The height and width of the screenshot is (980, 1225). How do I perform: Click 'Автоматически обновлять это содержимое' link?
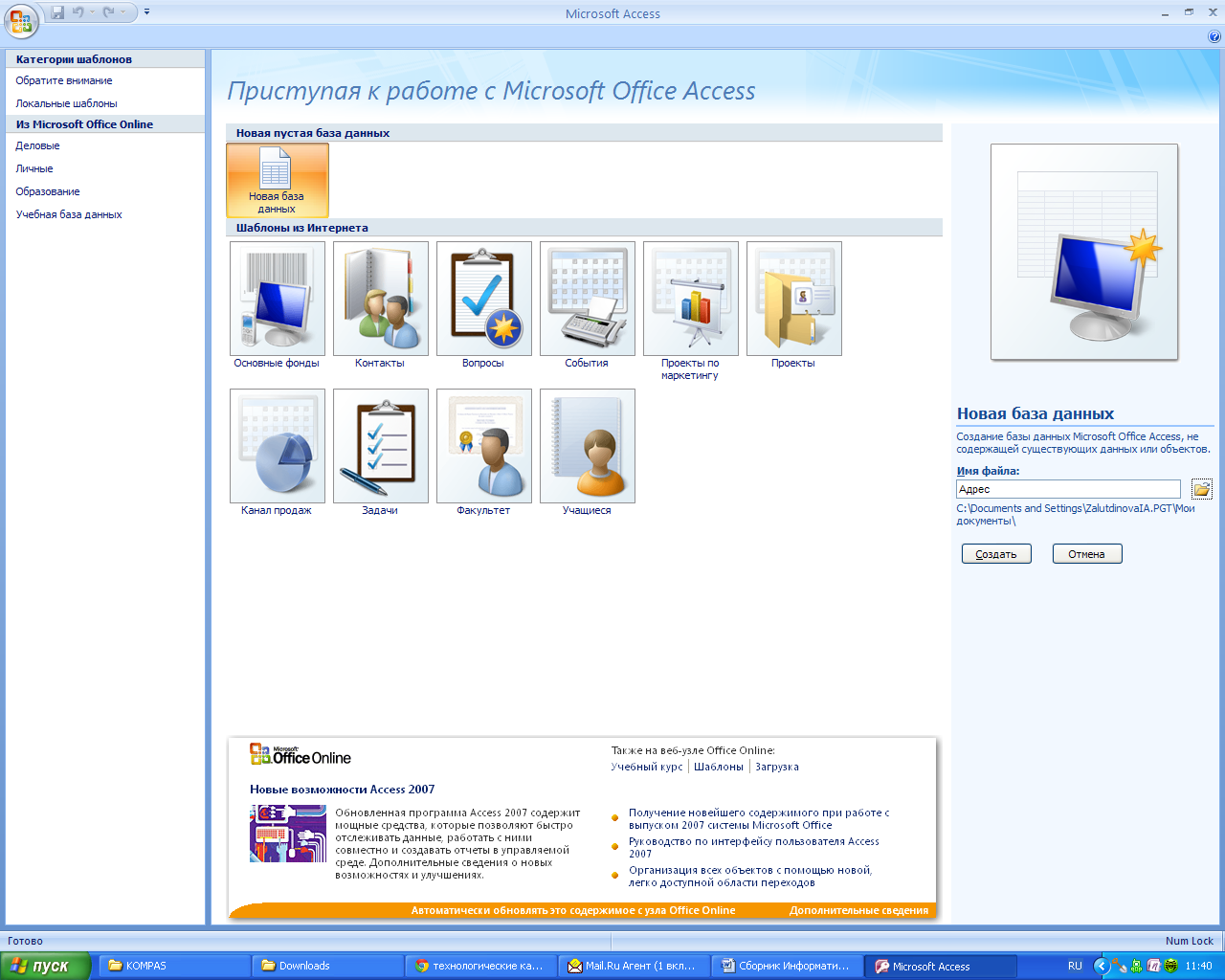[x=573, y=910]
